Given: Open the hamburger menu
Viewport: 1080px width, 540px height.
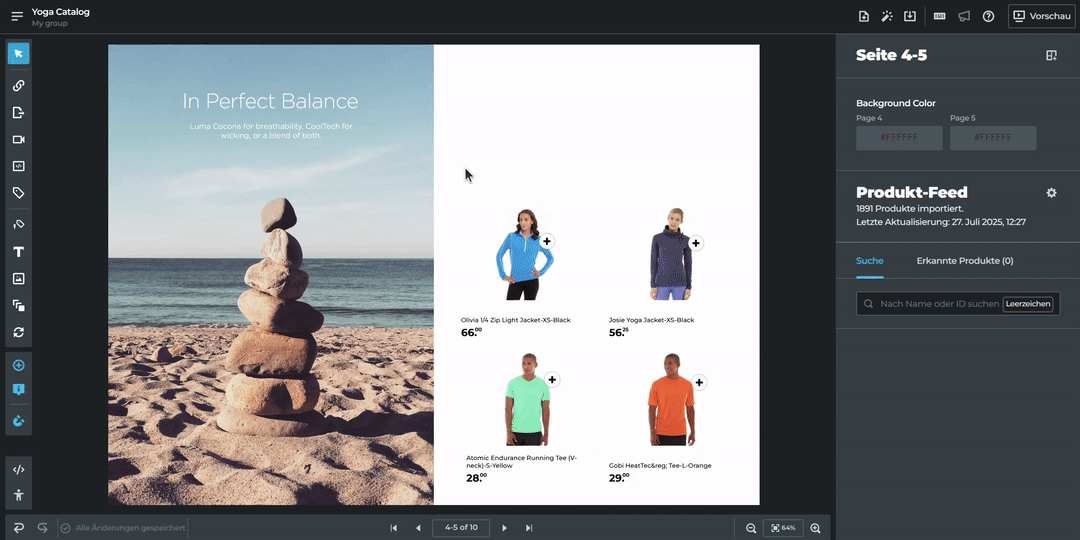Looking at the screenshot, I should 17,16.
